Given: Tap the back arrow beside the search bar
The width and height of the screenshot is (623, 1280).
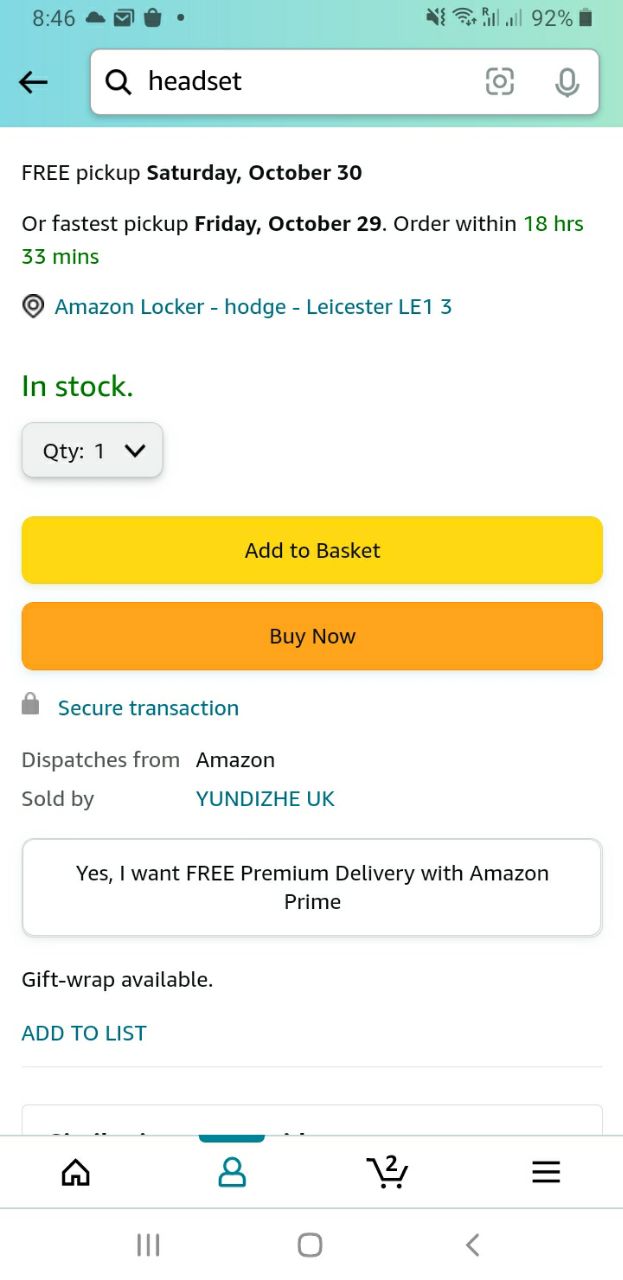Looking at the screenshot, I should pyautogui.click(x=34, y=82).
